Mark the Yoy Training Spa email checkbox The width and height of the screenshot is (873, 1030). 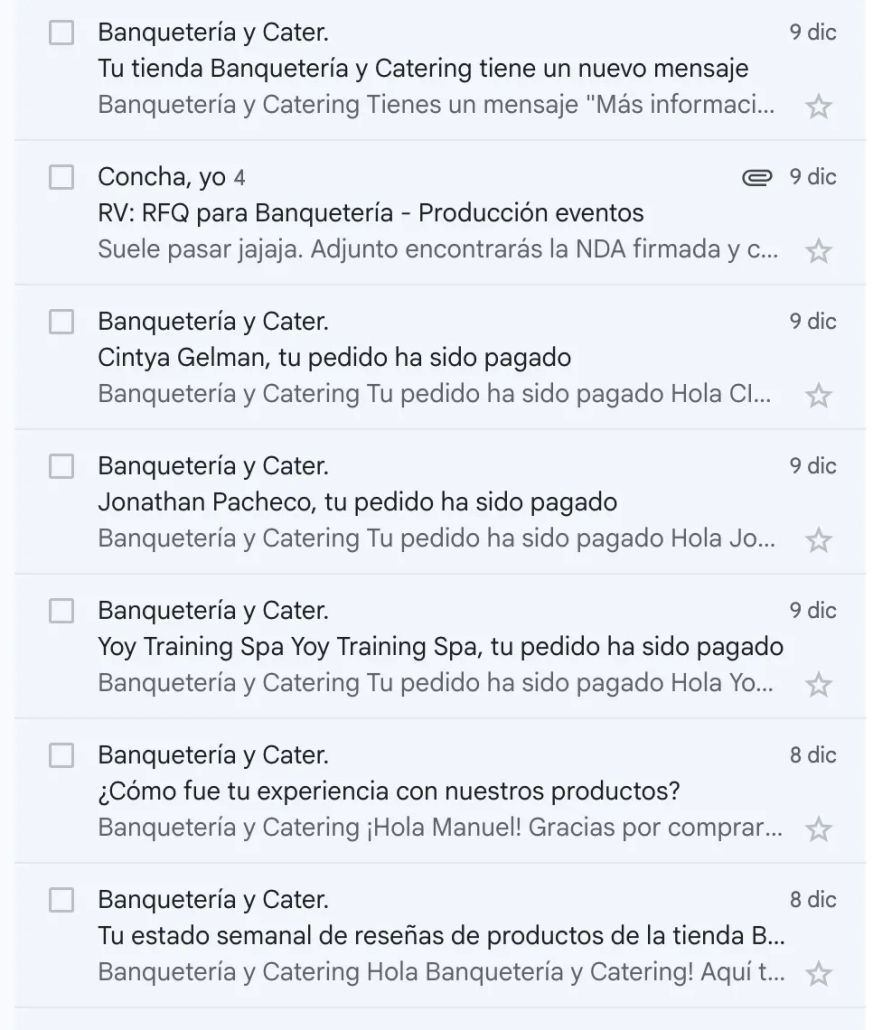pos(62,611)
